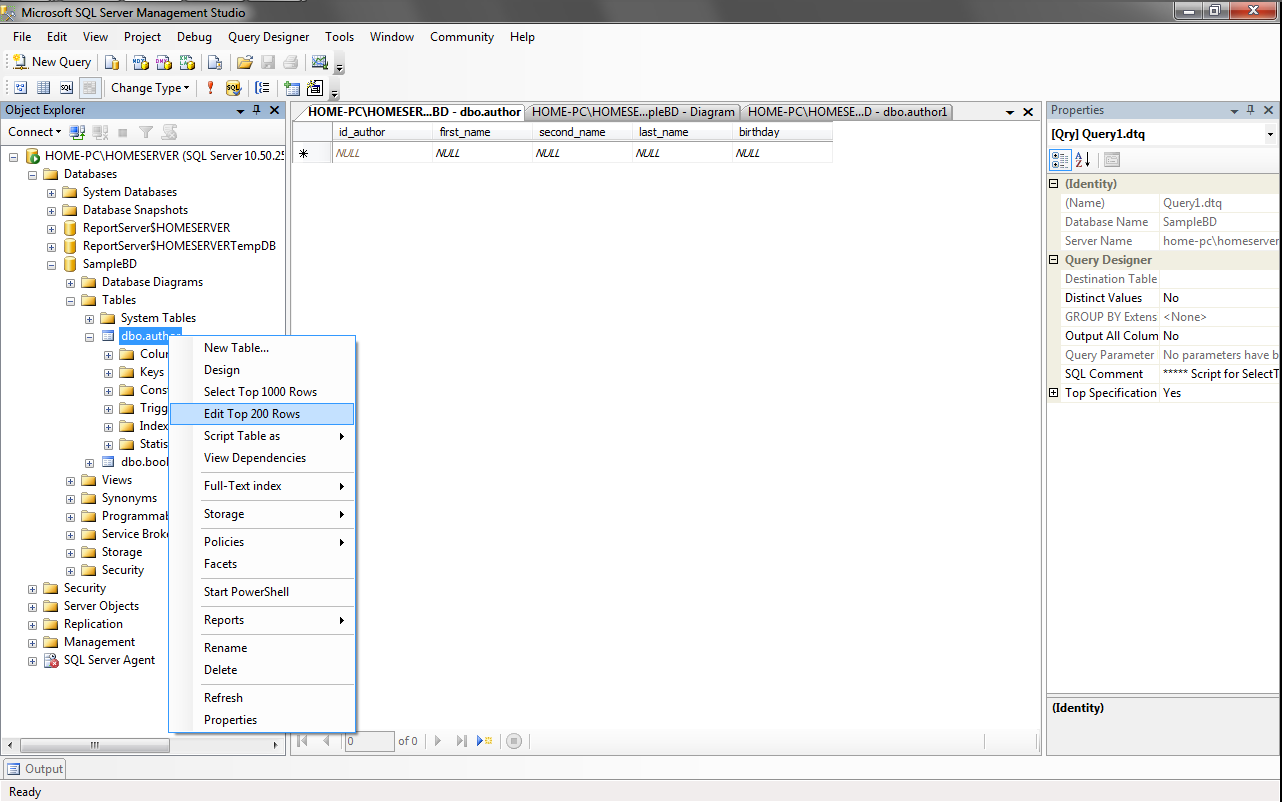Open the Properties object selector dropdown
This screenshot has height=802, width=1282.
(x=1270, y=134)
